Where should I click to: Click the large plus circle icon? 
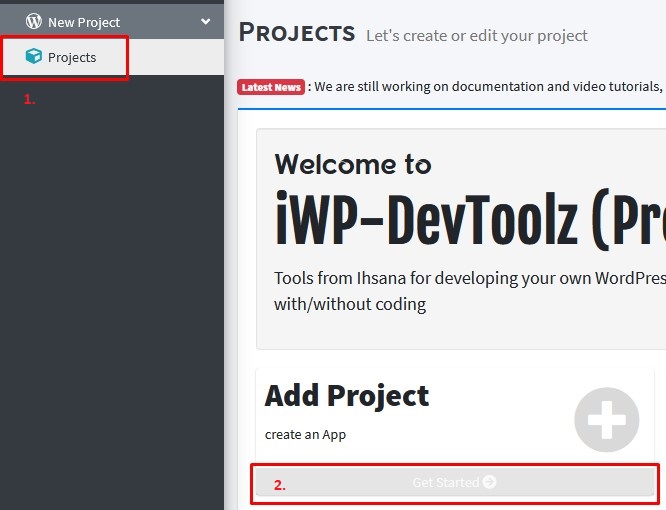click(606, 419)
